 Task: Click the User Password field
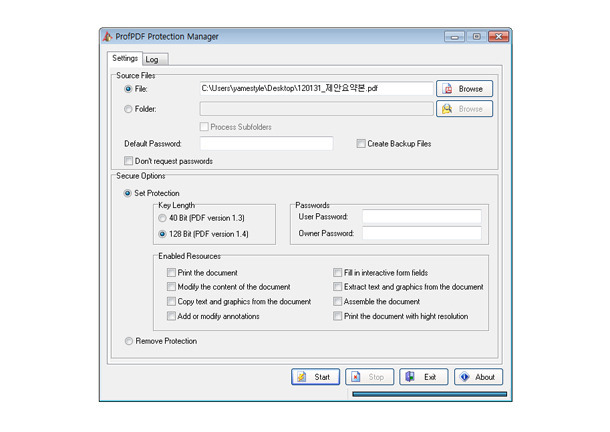pos(422,216)
